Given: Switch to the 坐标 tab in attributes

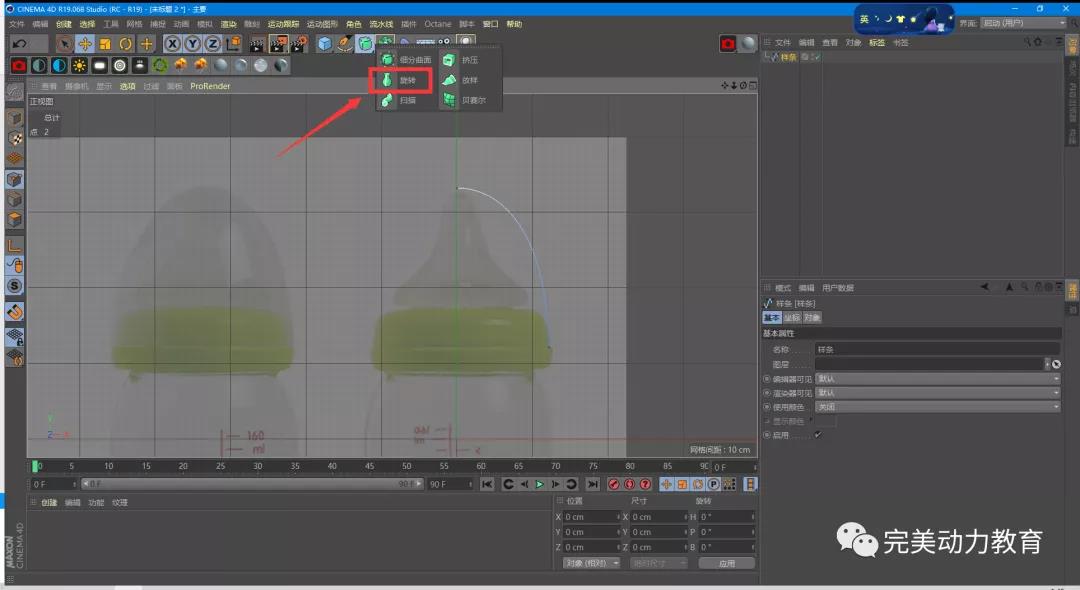Looking at the screenshot, I should 791,317.
